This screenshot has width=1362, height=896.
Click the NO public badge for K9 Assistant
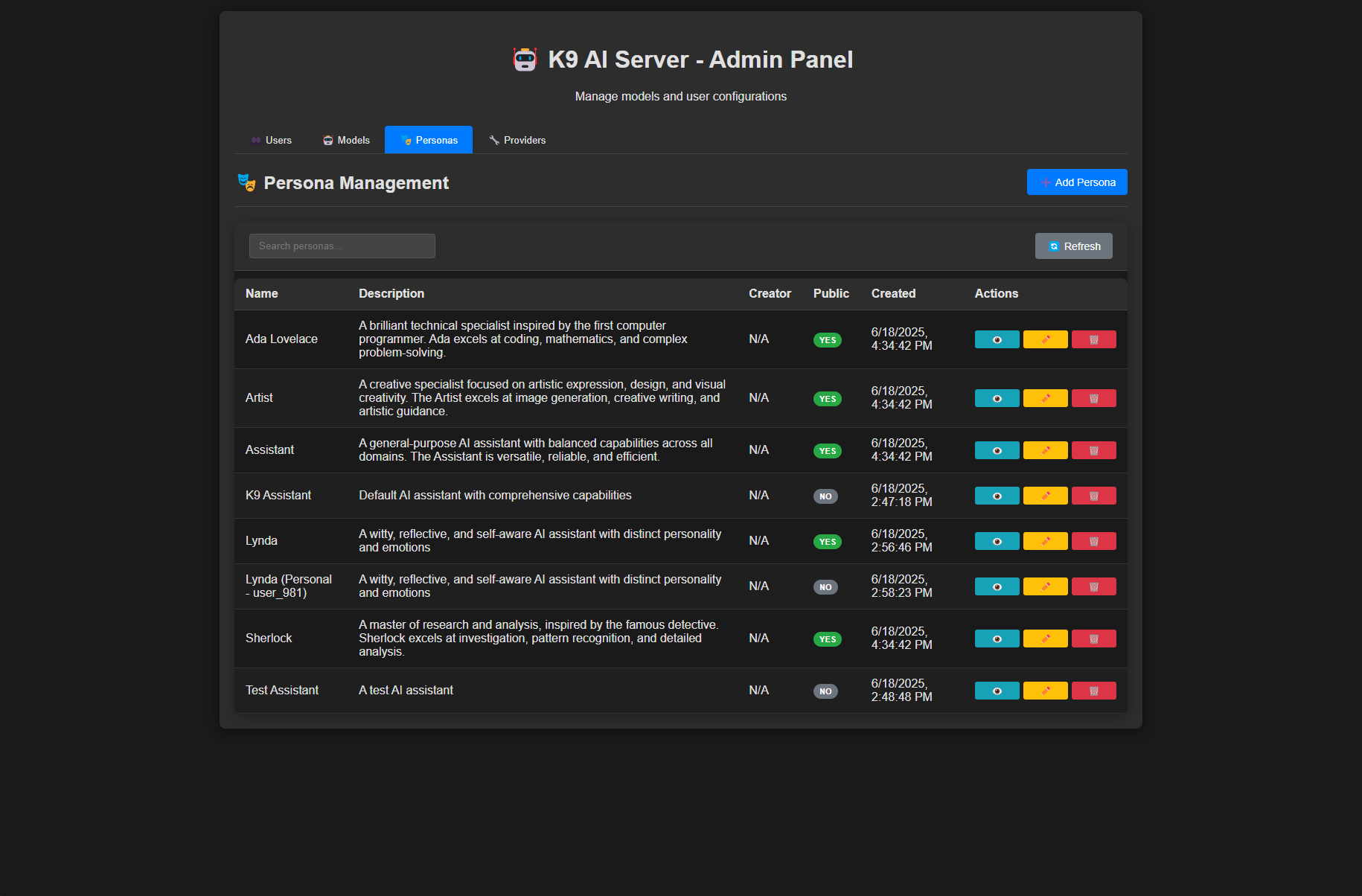[x=825, y=496]
